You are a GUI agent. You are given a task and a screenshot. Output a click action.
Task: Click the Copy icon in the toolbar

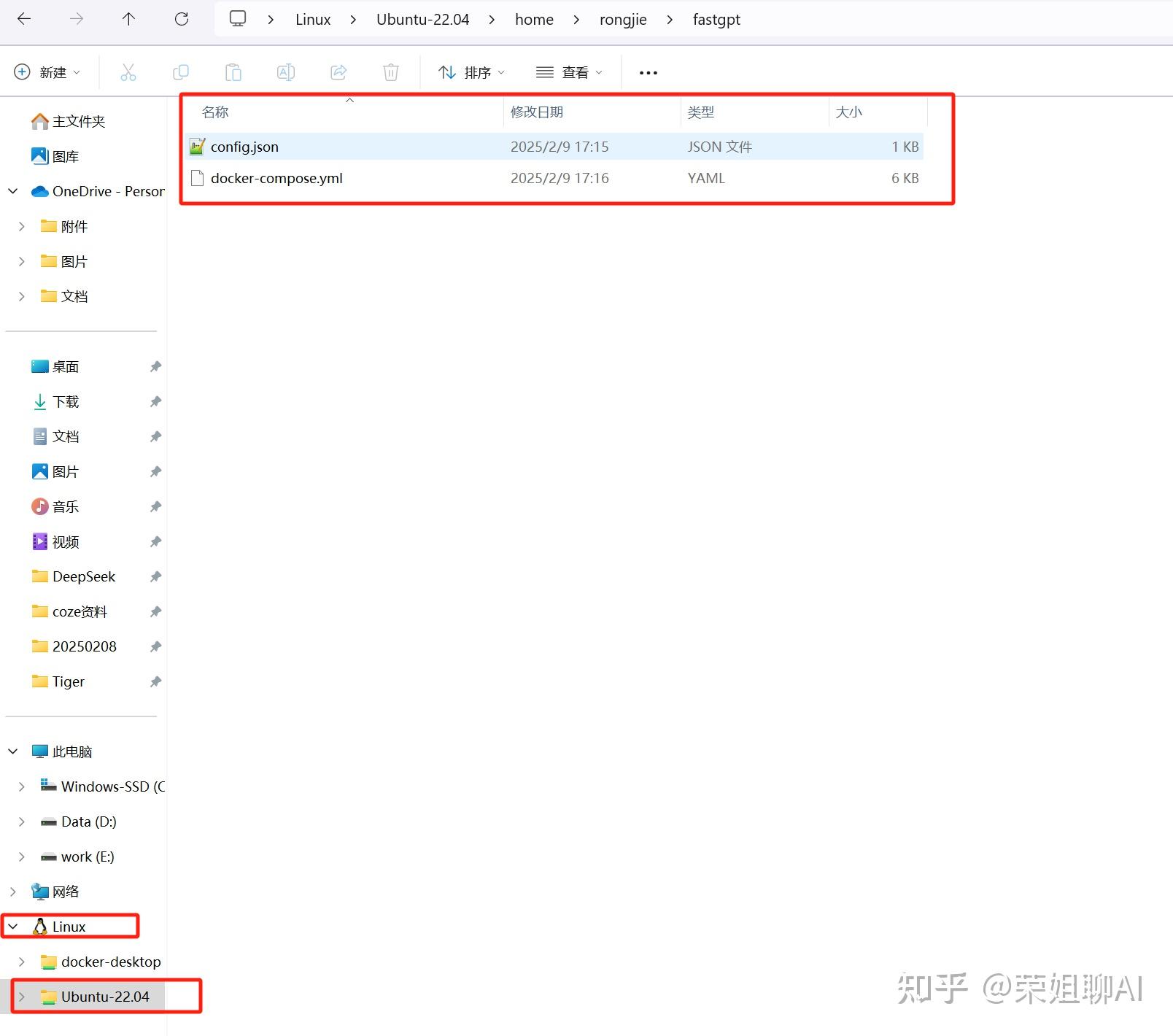click(x=181, y=72)
